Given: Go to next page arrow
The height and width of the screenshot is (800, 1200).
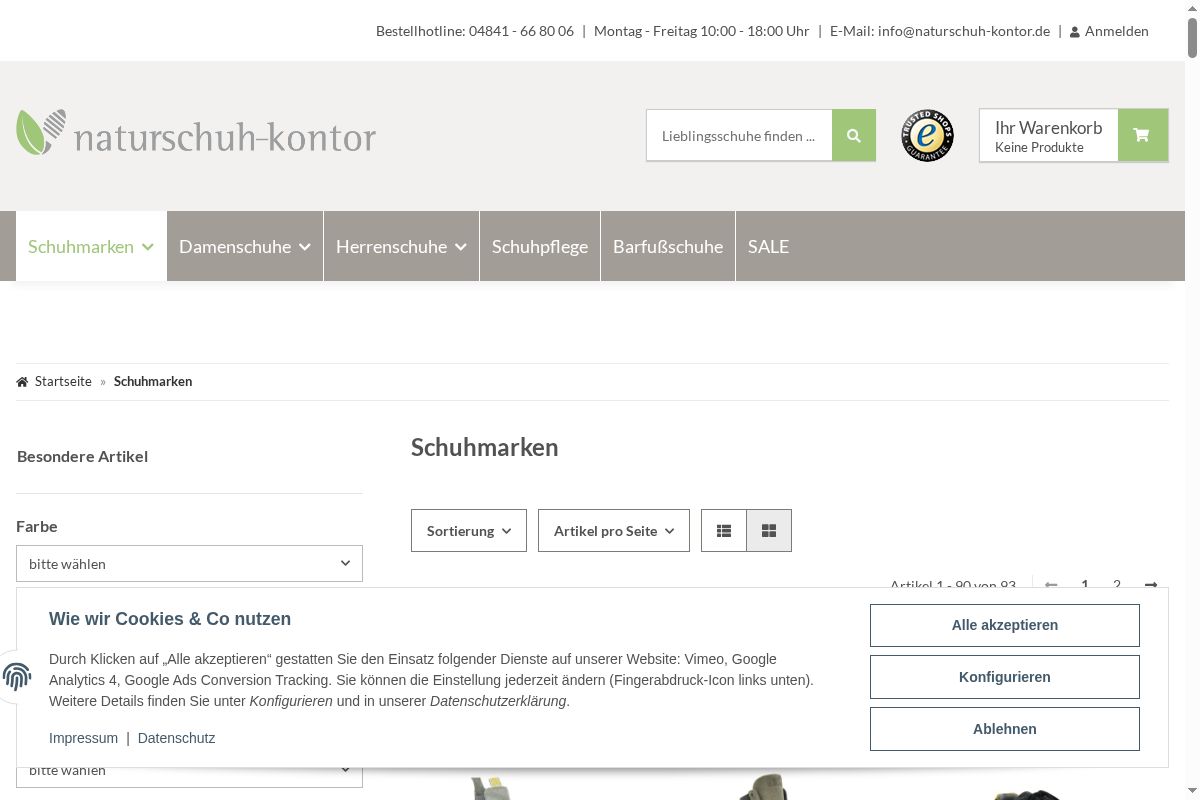Looking at the screenshot, I should (1151, 585).
